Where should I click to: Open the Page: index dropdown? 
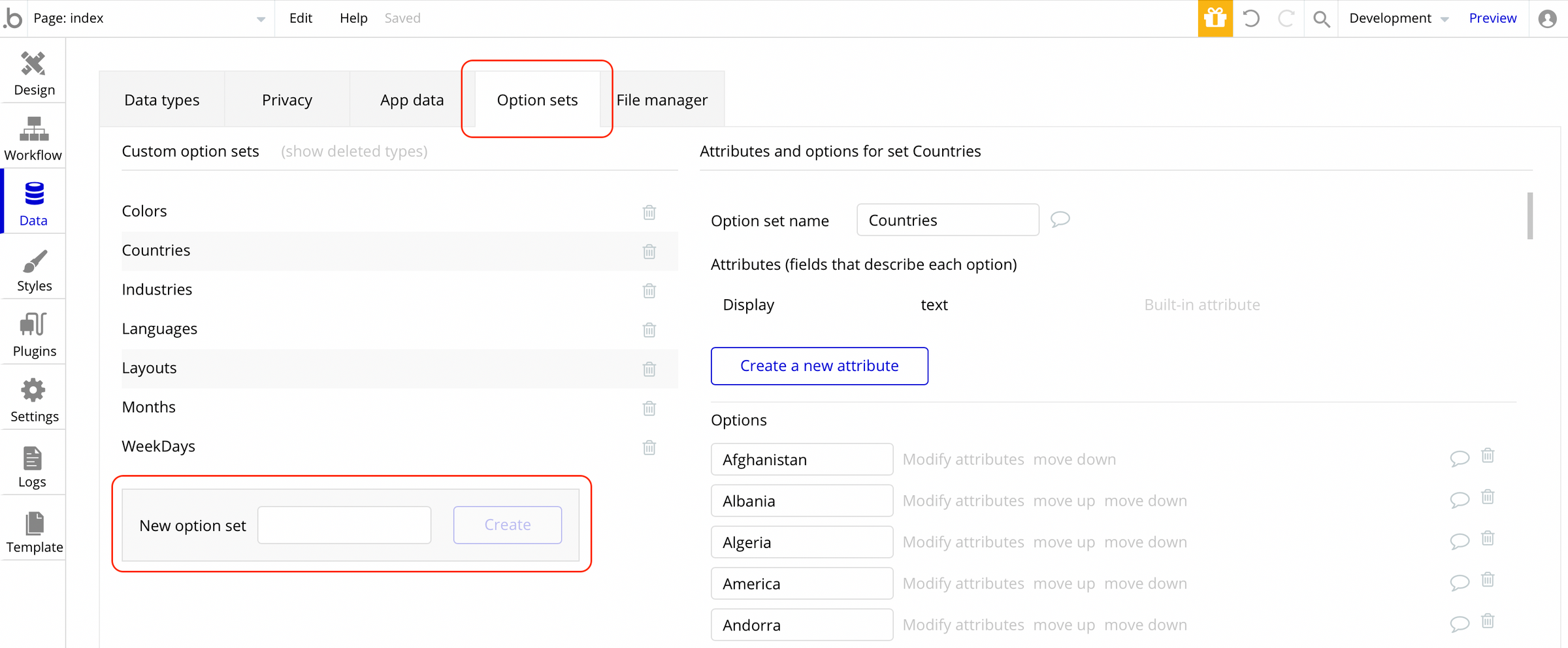149,18
